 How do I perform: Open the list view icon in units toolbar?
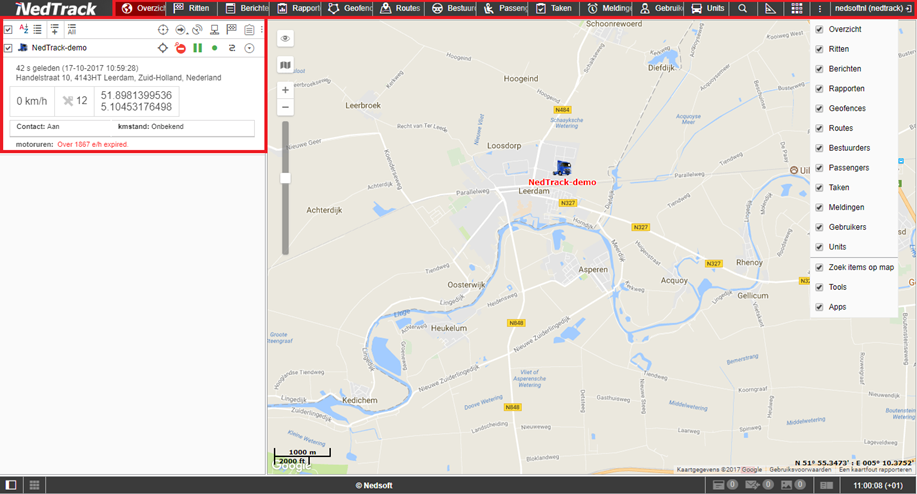pos(37,29)
